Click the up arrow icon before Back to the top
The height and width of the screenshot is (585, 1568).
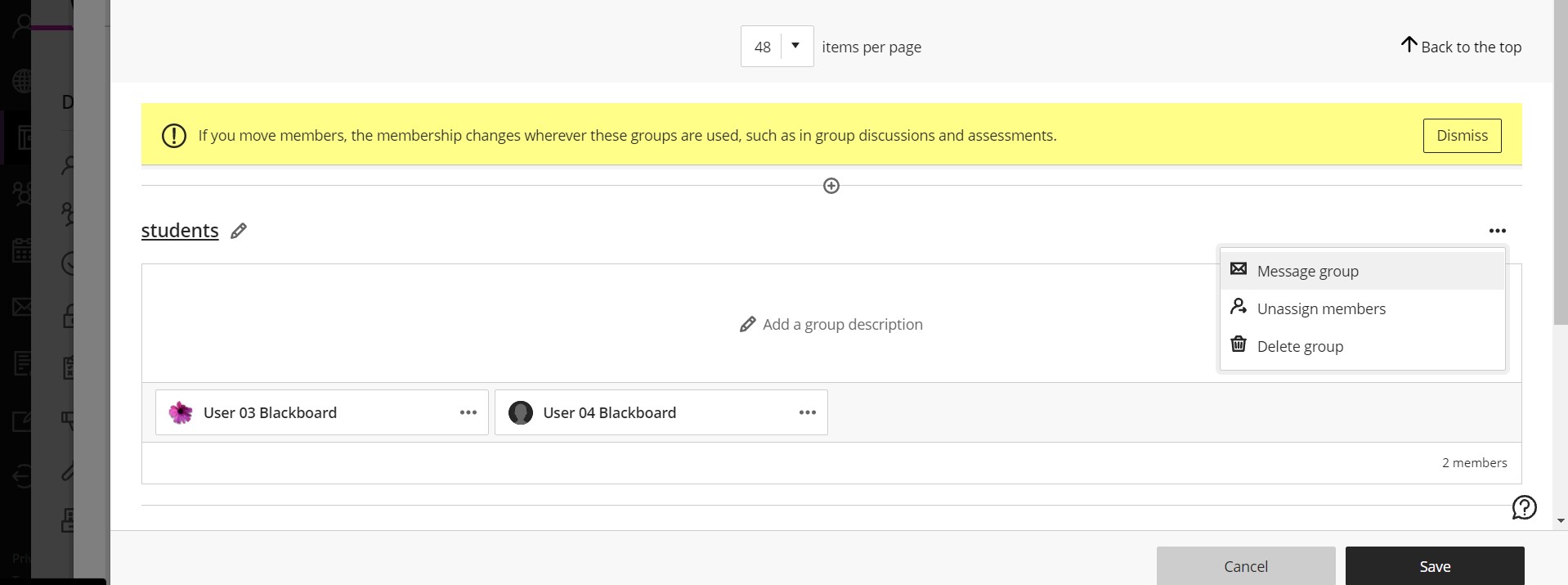[1409, 44]
